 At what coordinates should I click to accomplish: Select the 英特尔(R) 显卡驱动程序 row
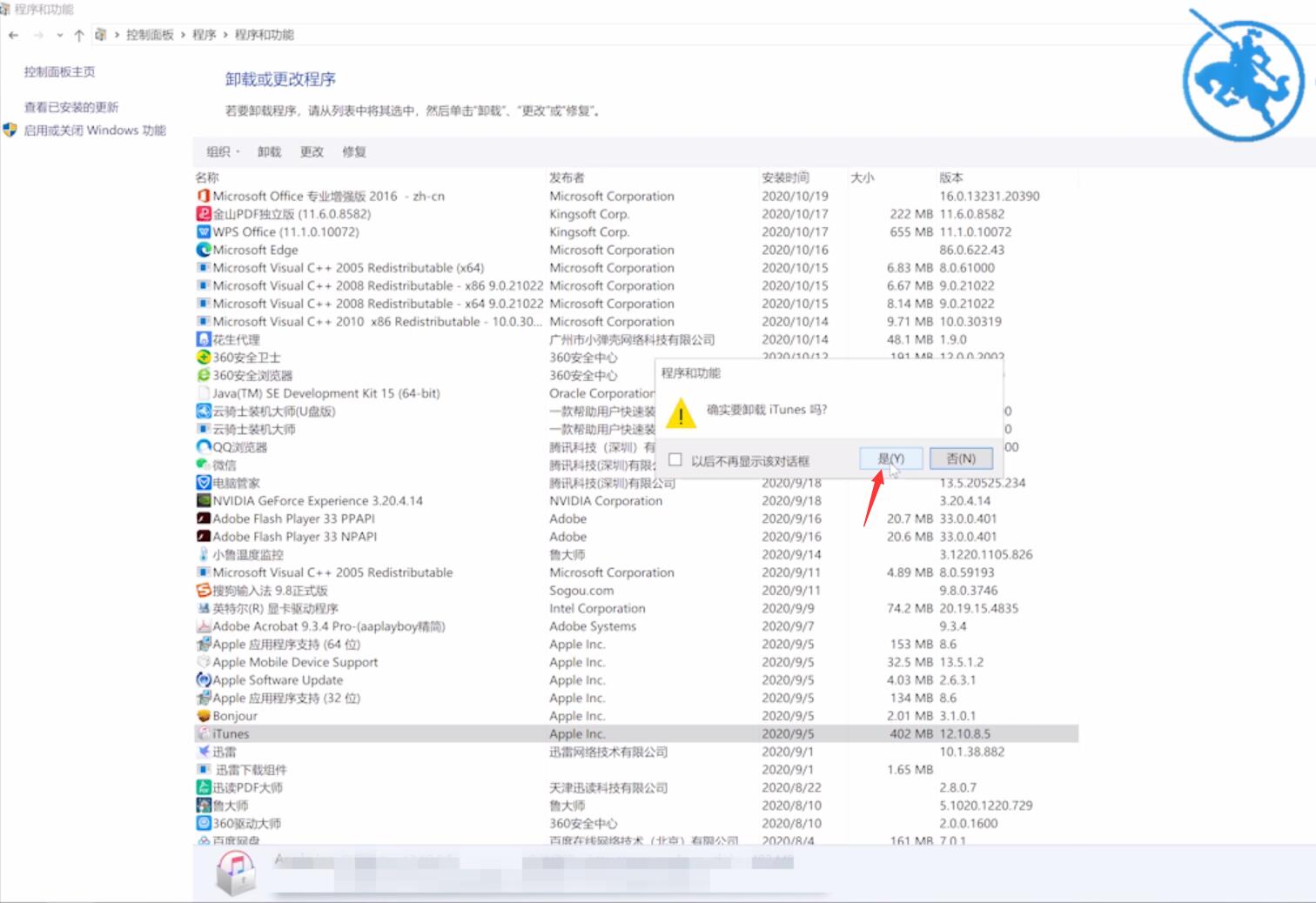[636, 608]
